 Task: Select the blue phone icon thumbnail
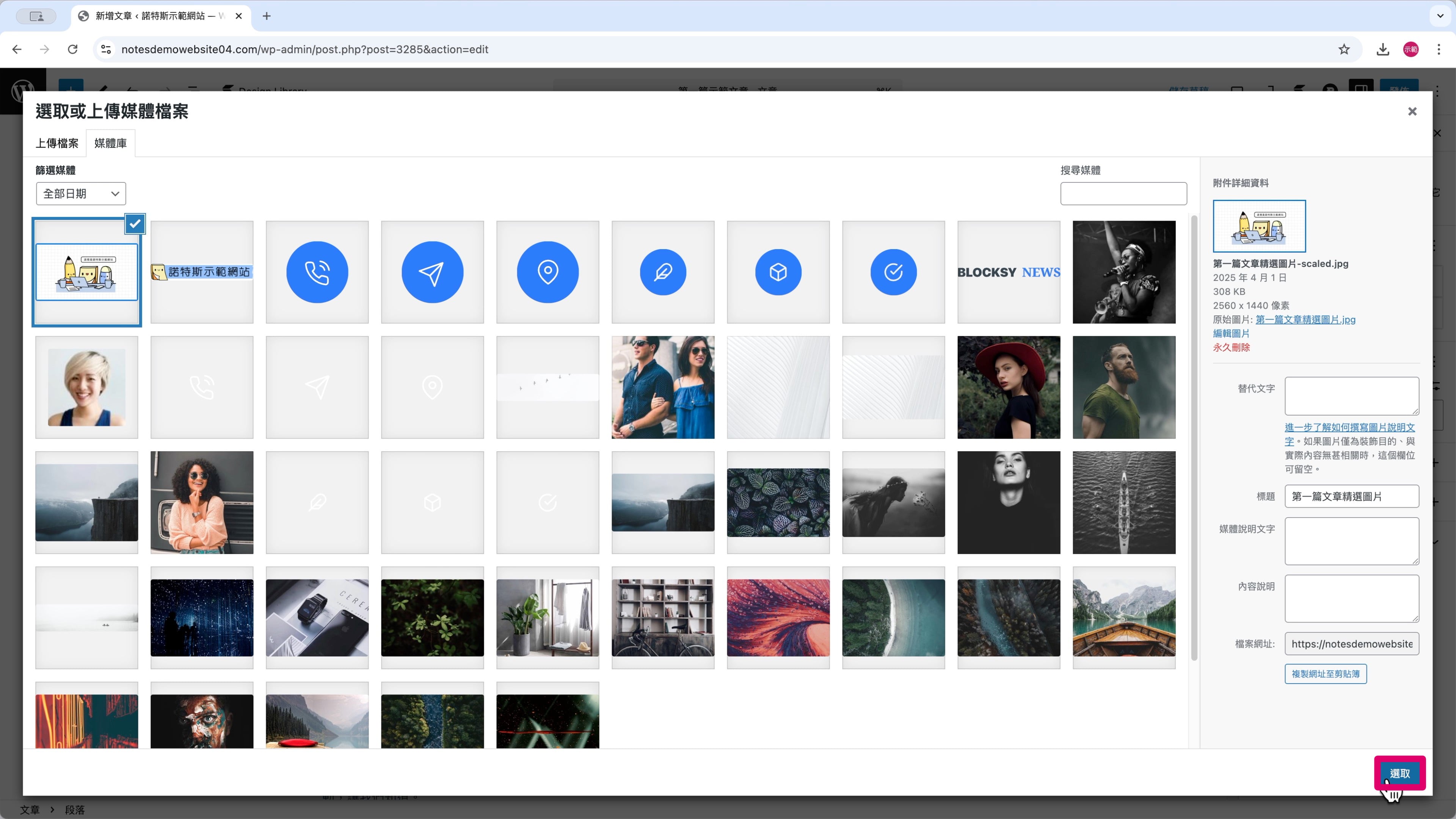click(317, 272)
